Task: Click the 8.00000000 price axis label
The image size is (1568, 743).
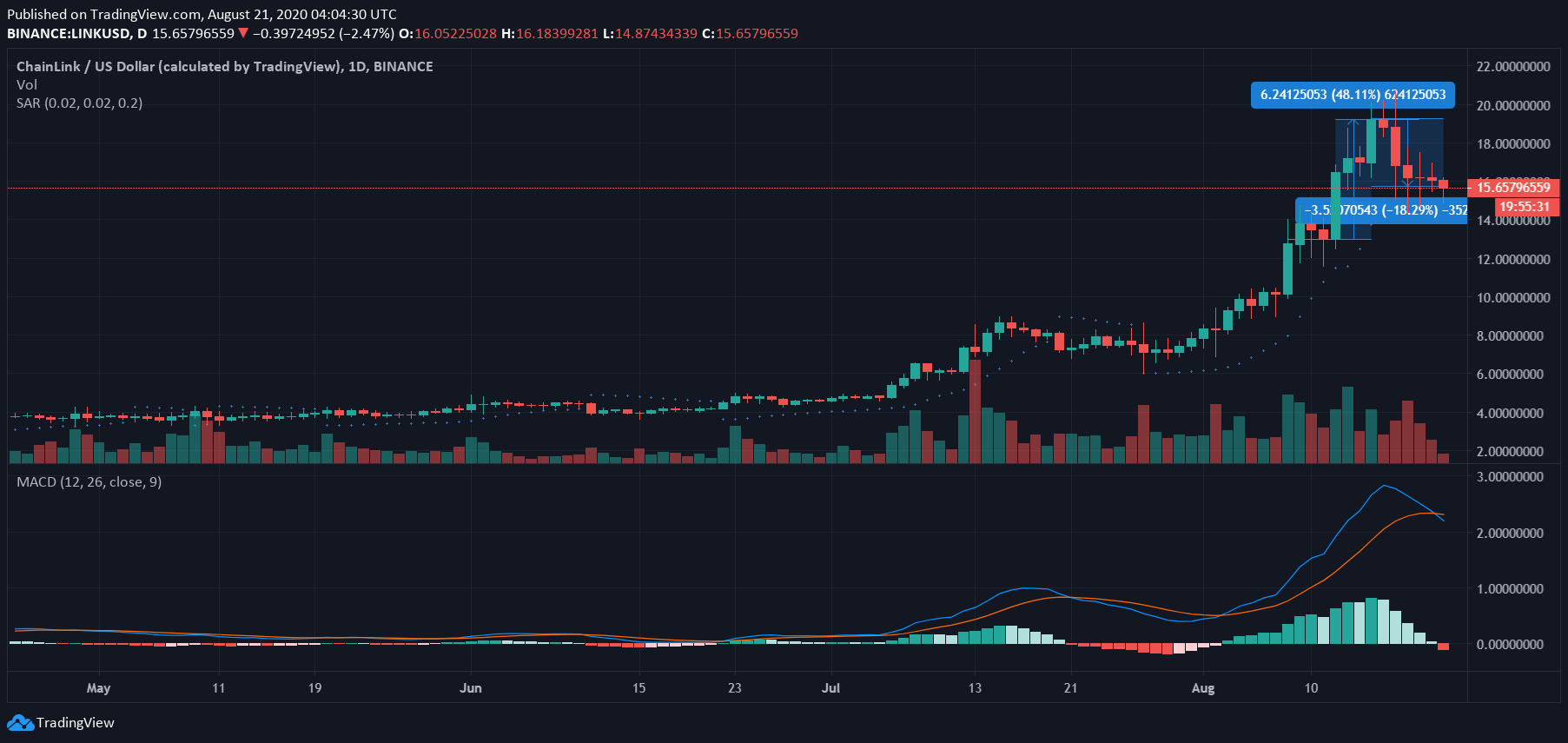Action: tap(1510, 336)
